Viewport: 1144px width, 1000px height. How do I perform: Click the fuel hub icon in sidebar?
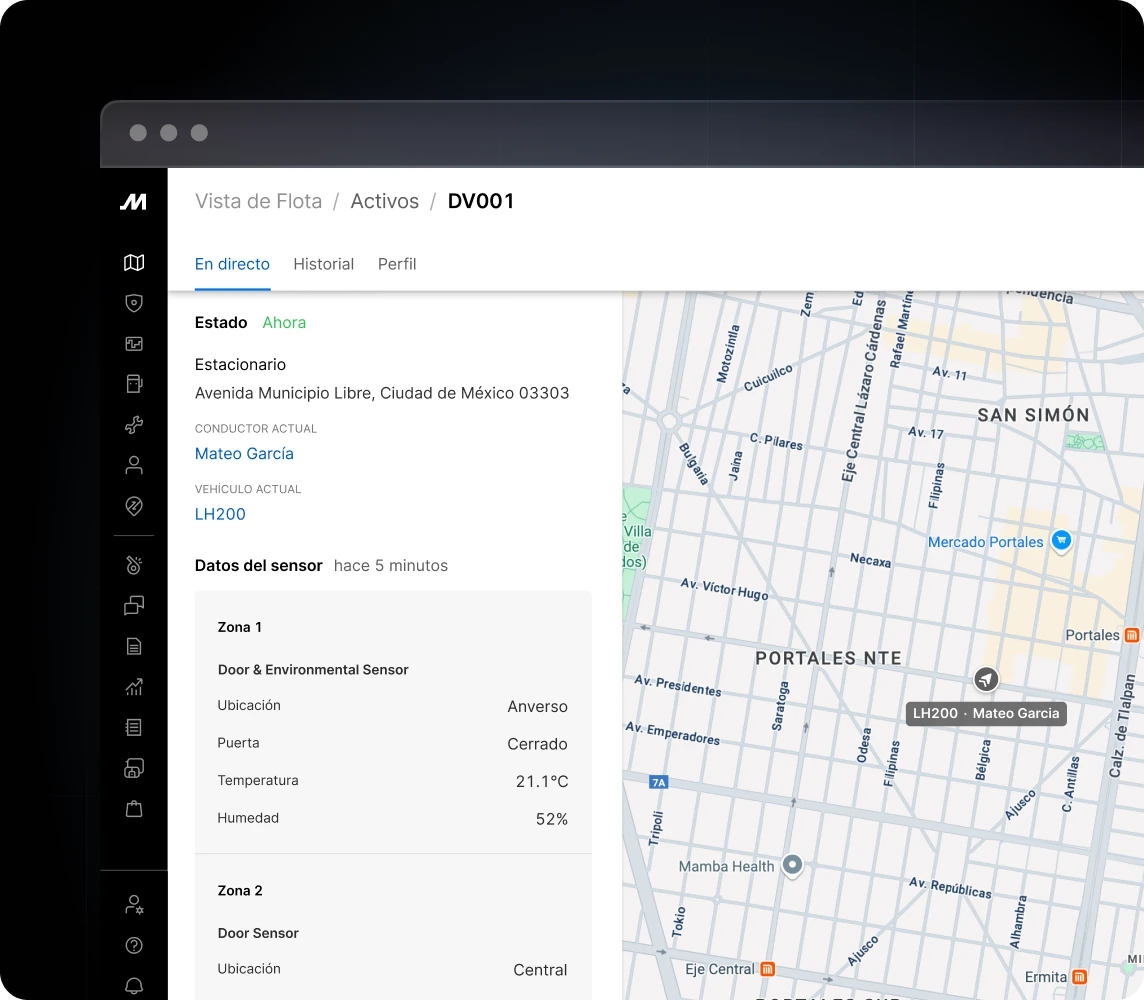pos(133,383)
